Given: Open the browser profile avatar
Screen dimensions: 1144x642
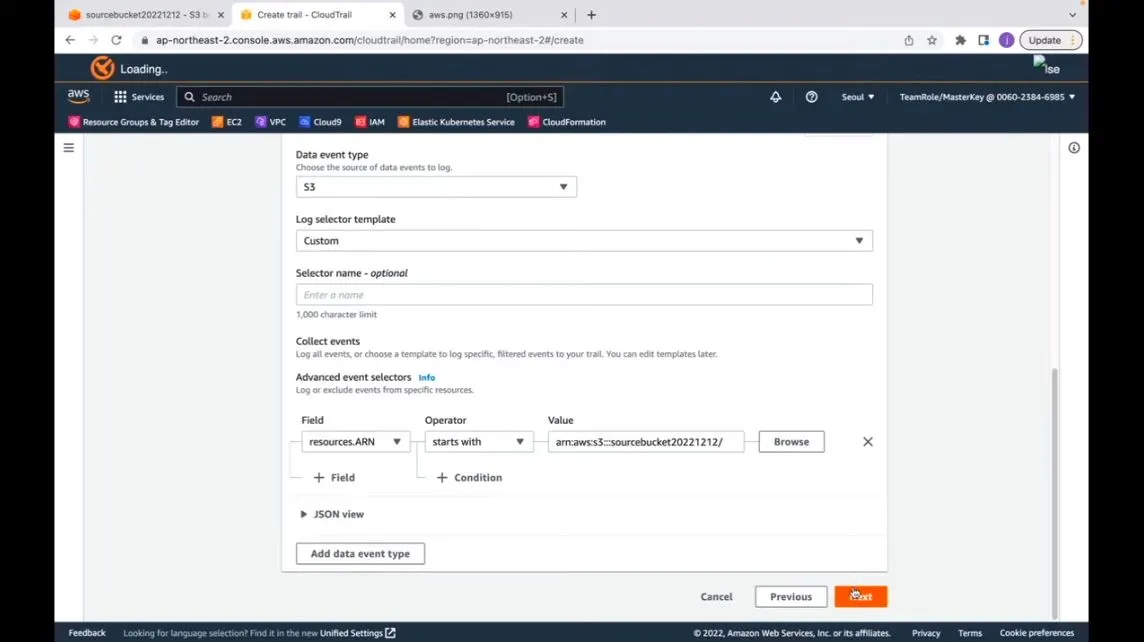Looking at the screenshot, I should pos(1006,40).
